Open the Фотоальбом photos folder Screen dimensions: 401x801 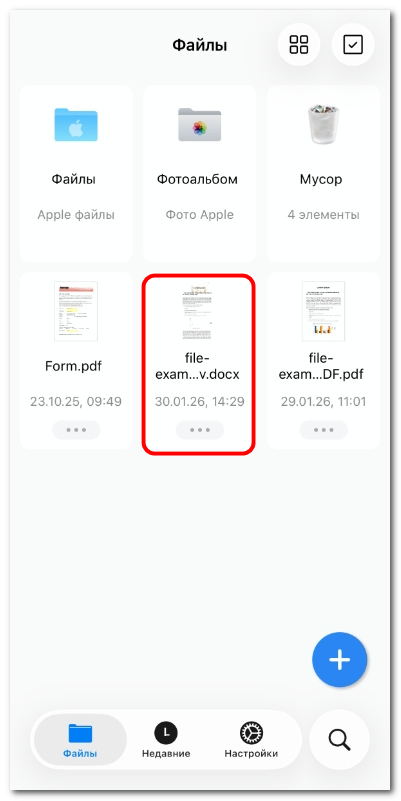point(200,125)
